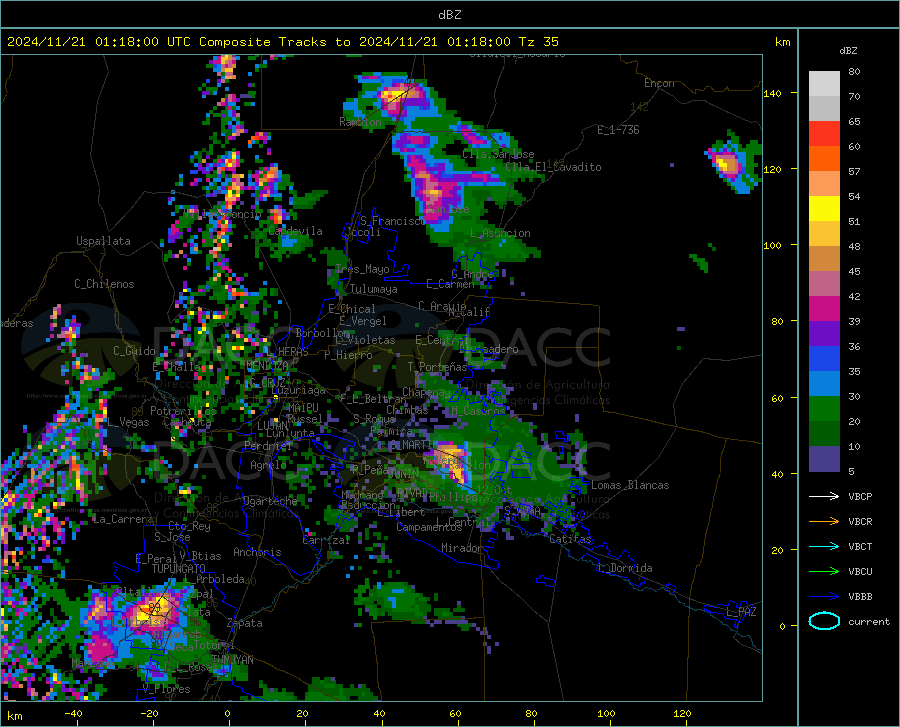900x727 pixels.
Task: Click the green VBCU arrow in legend
Action: click(x=824, y=572)
